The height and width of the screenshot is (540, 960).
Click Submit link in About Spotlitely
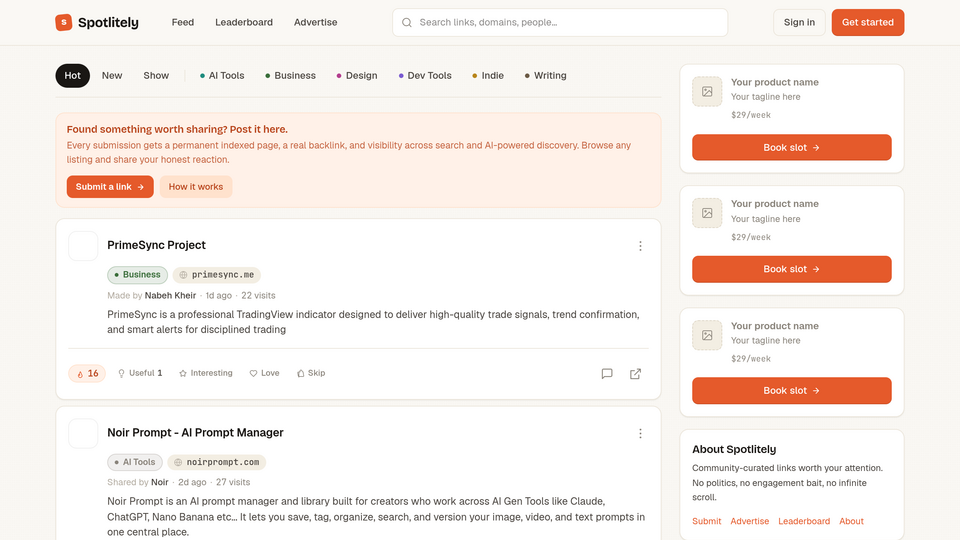(707, 521)
